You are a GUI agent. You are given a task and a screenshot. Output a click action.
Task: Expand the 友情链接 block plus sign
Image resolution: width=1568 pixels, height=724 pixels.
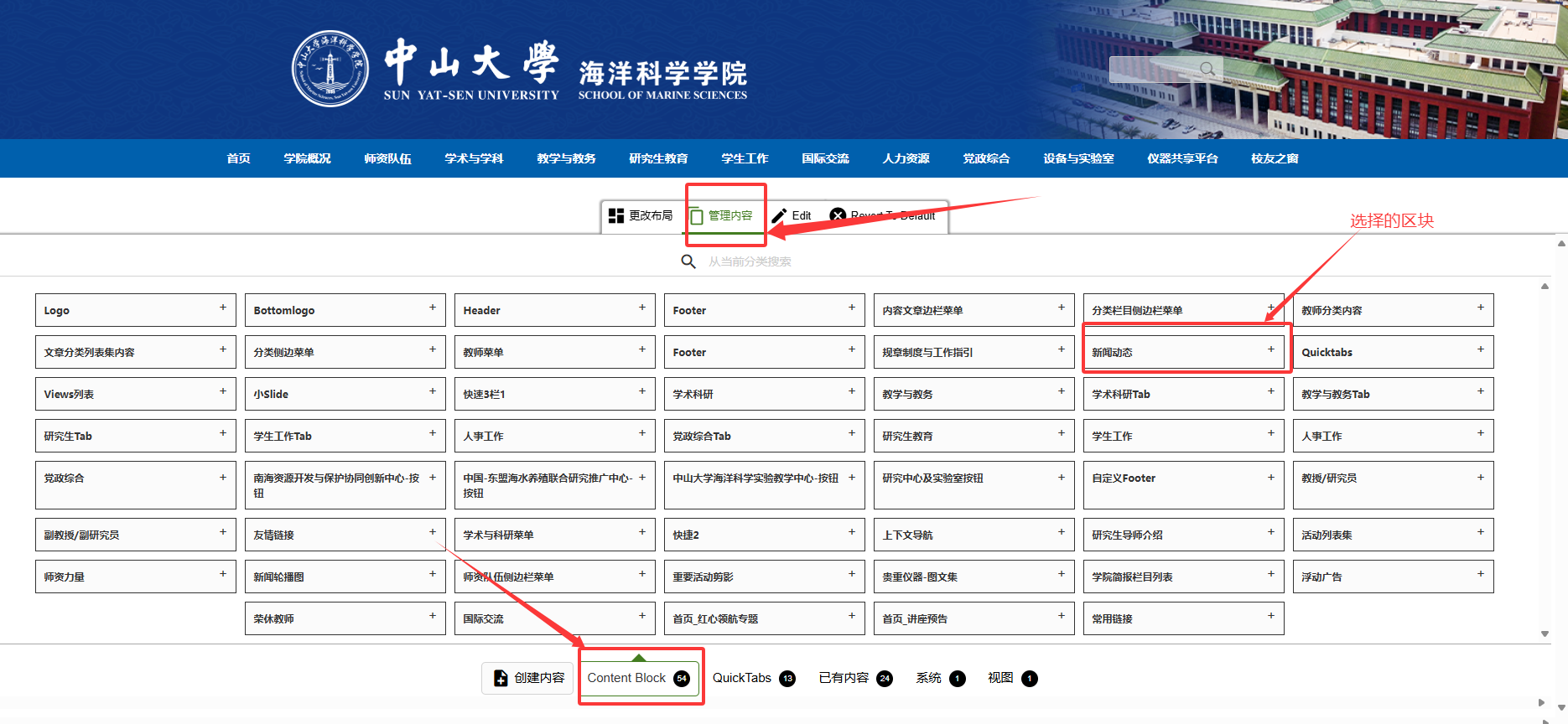click(x=433, y=532)
